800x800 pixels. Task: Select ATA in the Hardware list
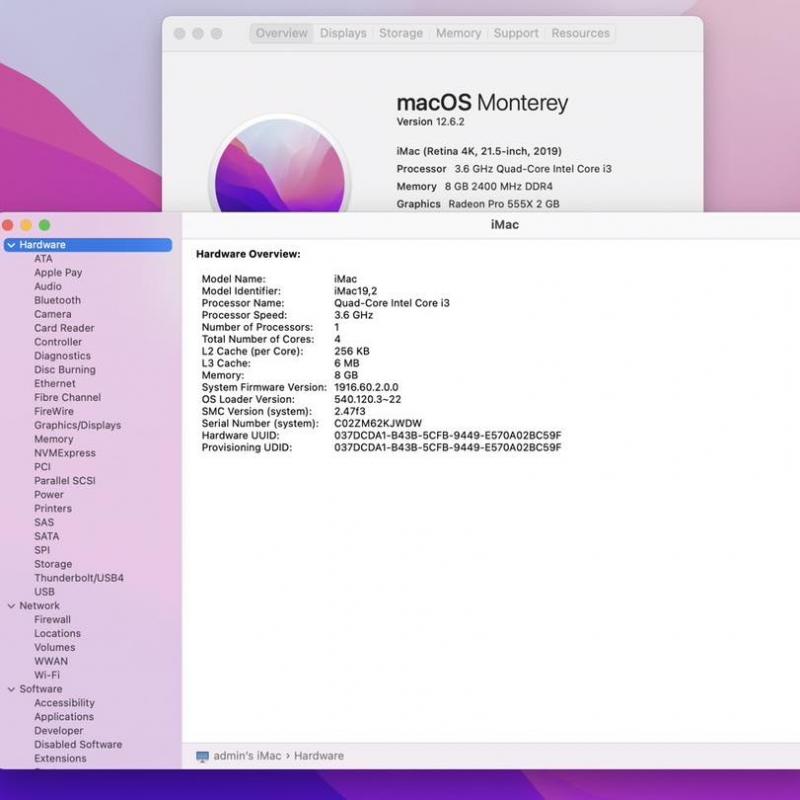coord(43,259)
